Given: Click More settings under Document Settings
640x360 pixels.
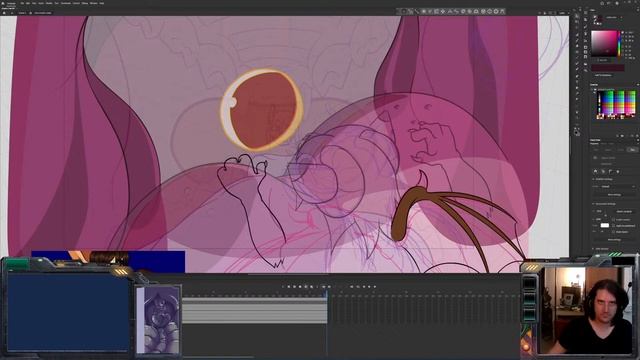Looking at the screenshot, I should (614, 240).
